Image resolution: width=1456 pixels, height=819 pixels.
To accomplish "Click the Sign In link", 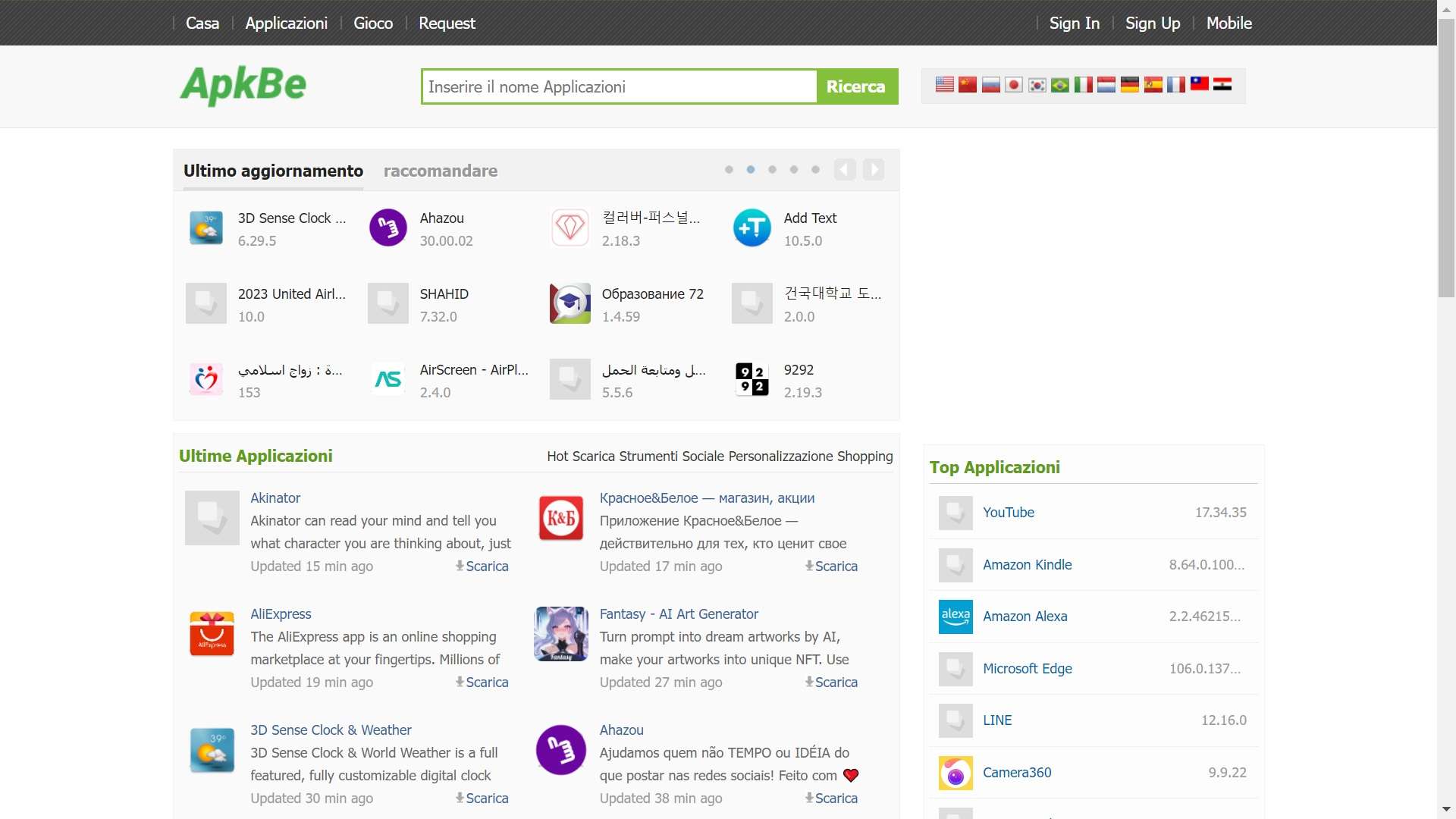I will pyautogui.click(x=1075, y=23).
